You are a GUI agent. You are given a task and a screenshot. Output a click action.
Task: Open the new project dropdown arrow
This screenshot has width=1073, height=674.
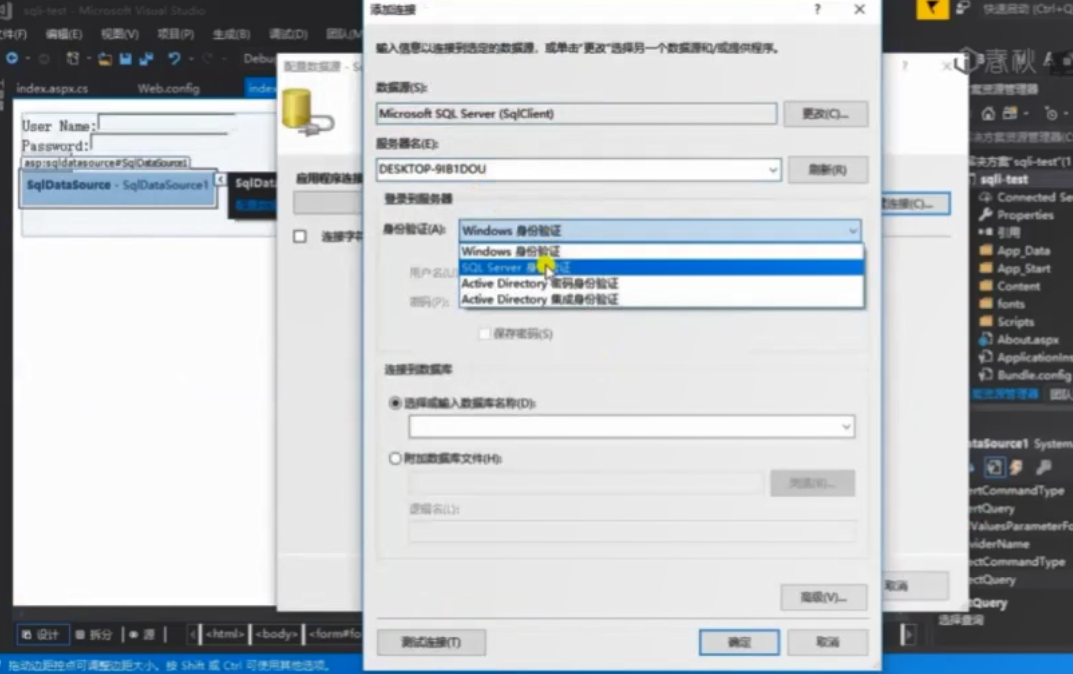tap(88, 59)
